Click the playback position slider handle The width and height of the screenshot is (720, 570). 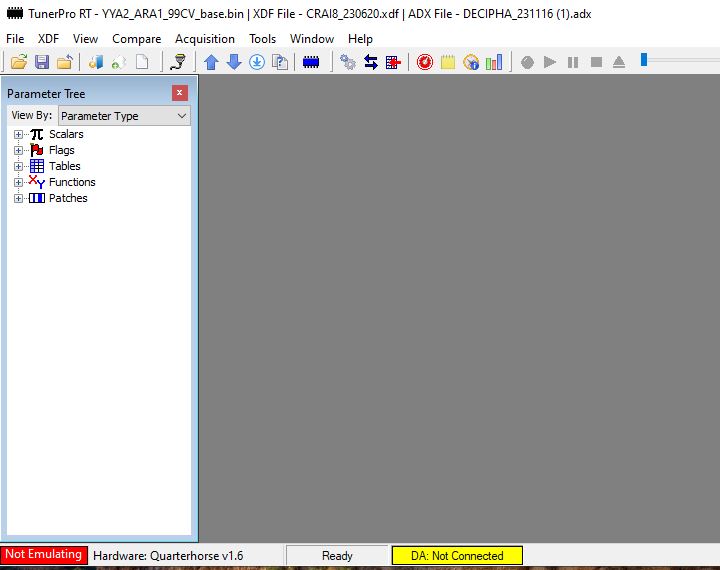tap(645, 60)
